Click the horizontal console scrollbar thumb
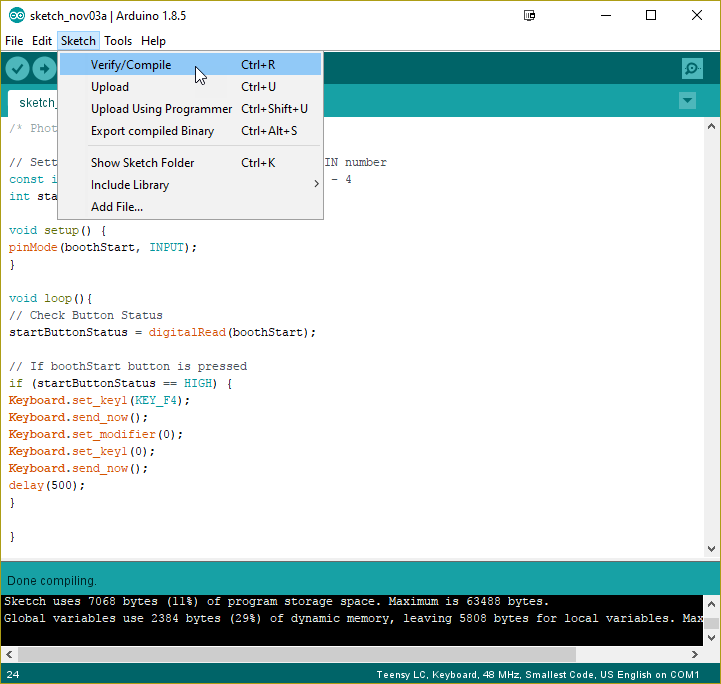Image resolution: width=721 pixels, height=684 pixels. (297, 654)
